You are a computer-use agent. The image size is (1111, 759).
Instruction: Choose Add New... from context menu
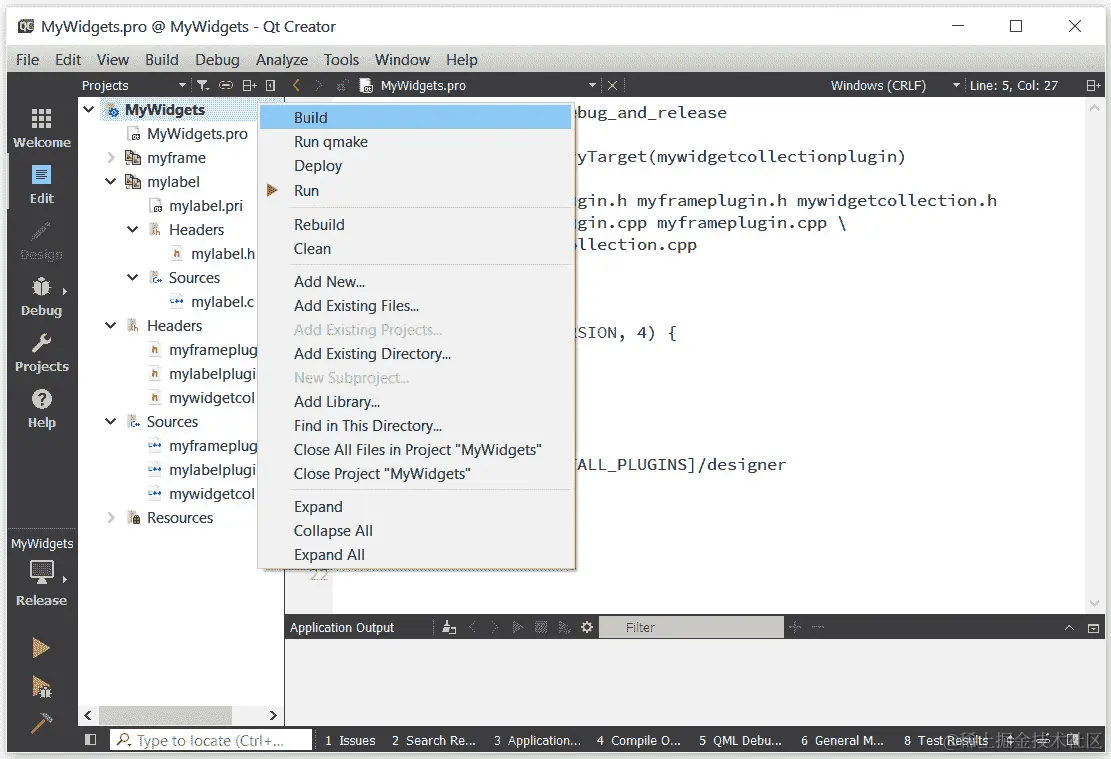pos(415,281)
